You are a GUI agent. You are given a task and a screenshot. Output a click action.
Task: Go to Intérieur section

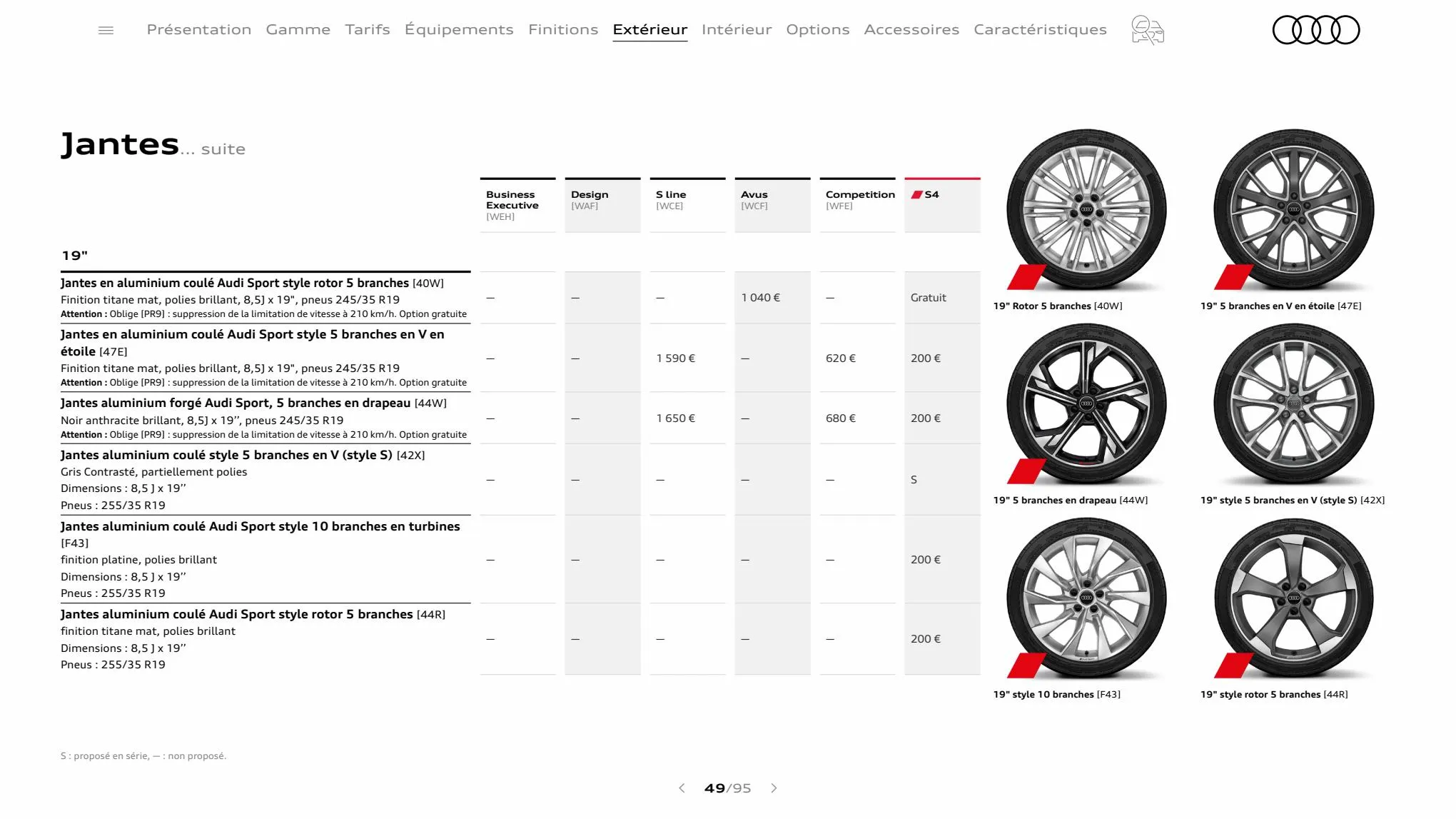pos(737,29)
